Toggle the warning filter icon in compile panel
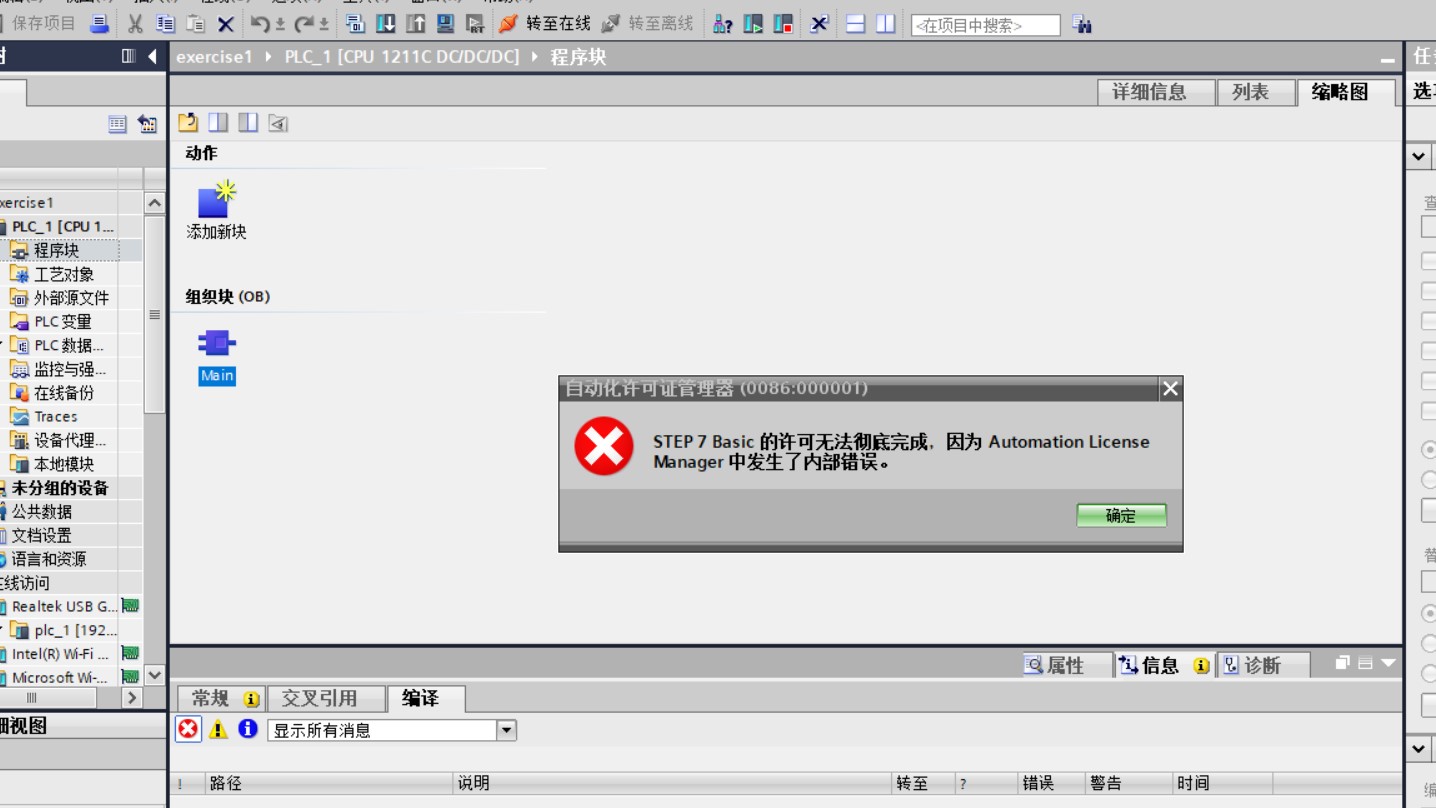 [x=218, y=729]
